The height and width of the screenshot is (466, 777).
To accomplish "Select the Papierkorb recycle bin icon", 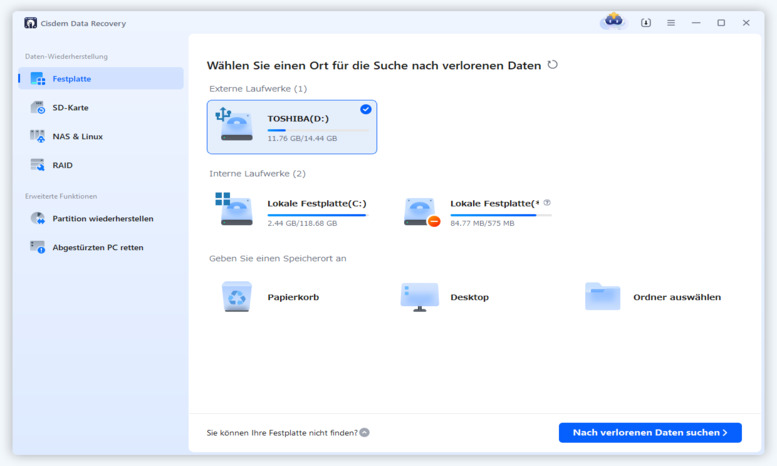I will [x=237, y=297].
